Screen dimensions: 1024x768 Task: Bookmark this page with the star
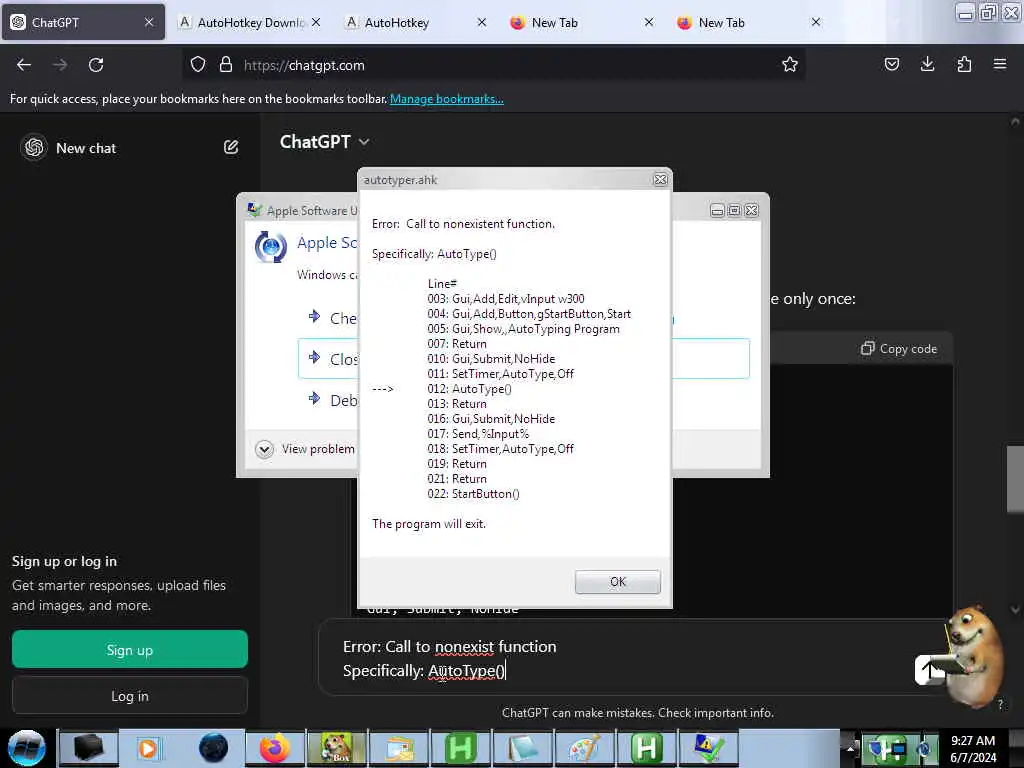[x=790, y=65]
